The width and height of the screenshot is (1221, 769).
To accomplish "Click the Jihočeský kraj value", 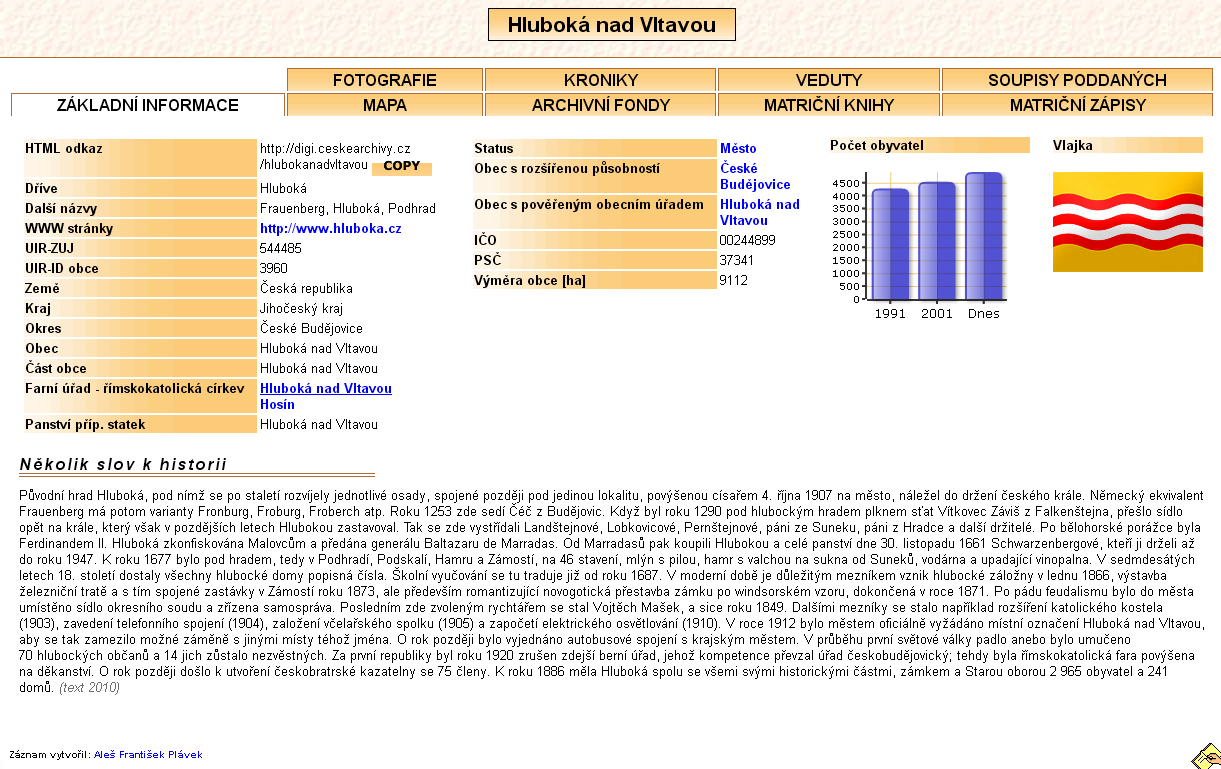I will coord(301,309).
